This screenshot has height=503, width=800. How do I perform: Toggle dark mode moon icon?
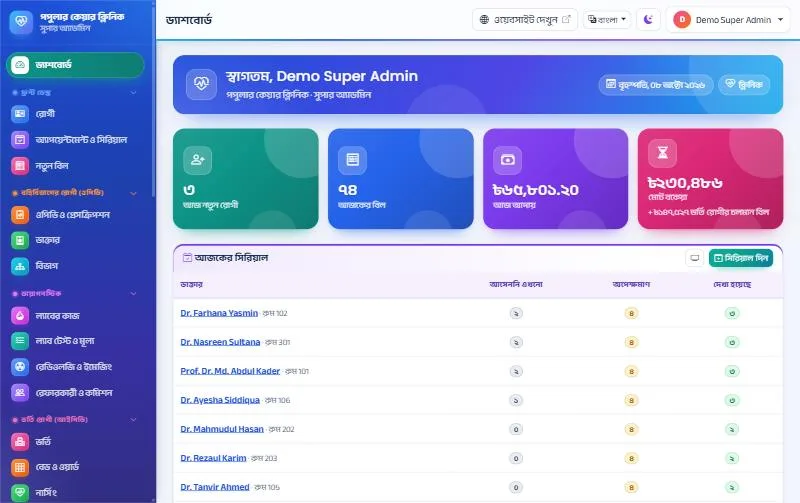648,19
